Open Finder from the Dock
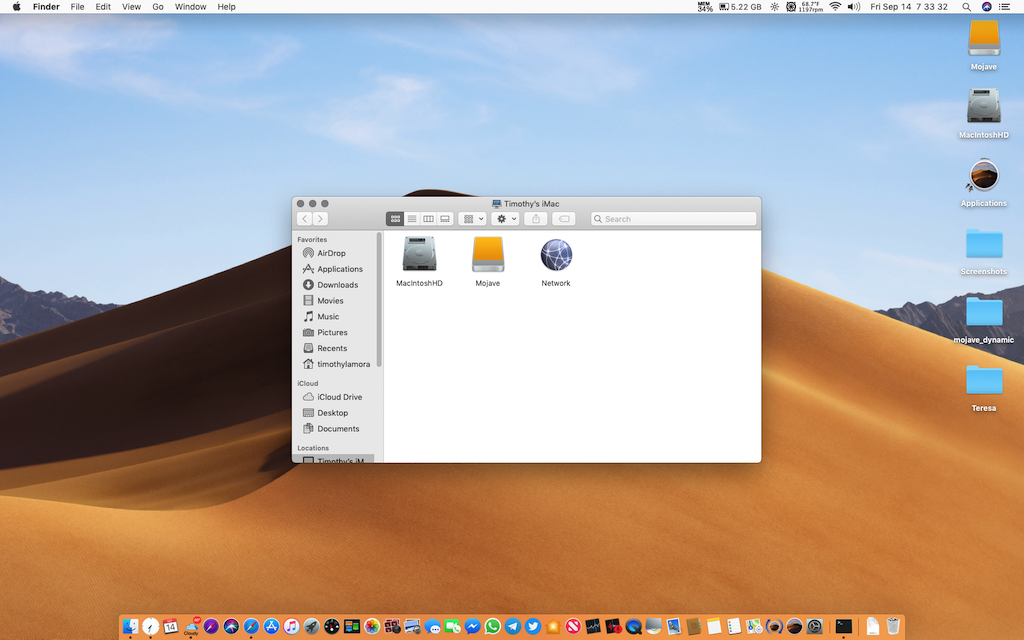Image resolution: width=1024 pixels, height=640 pixels. [130, 626]
